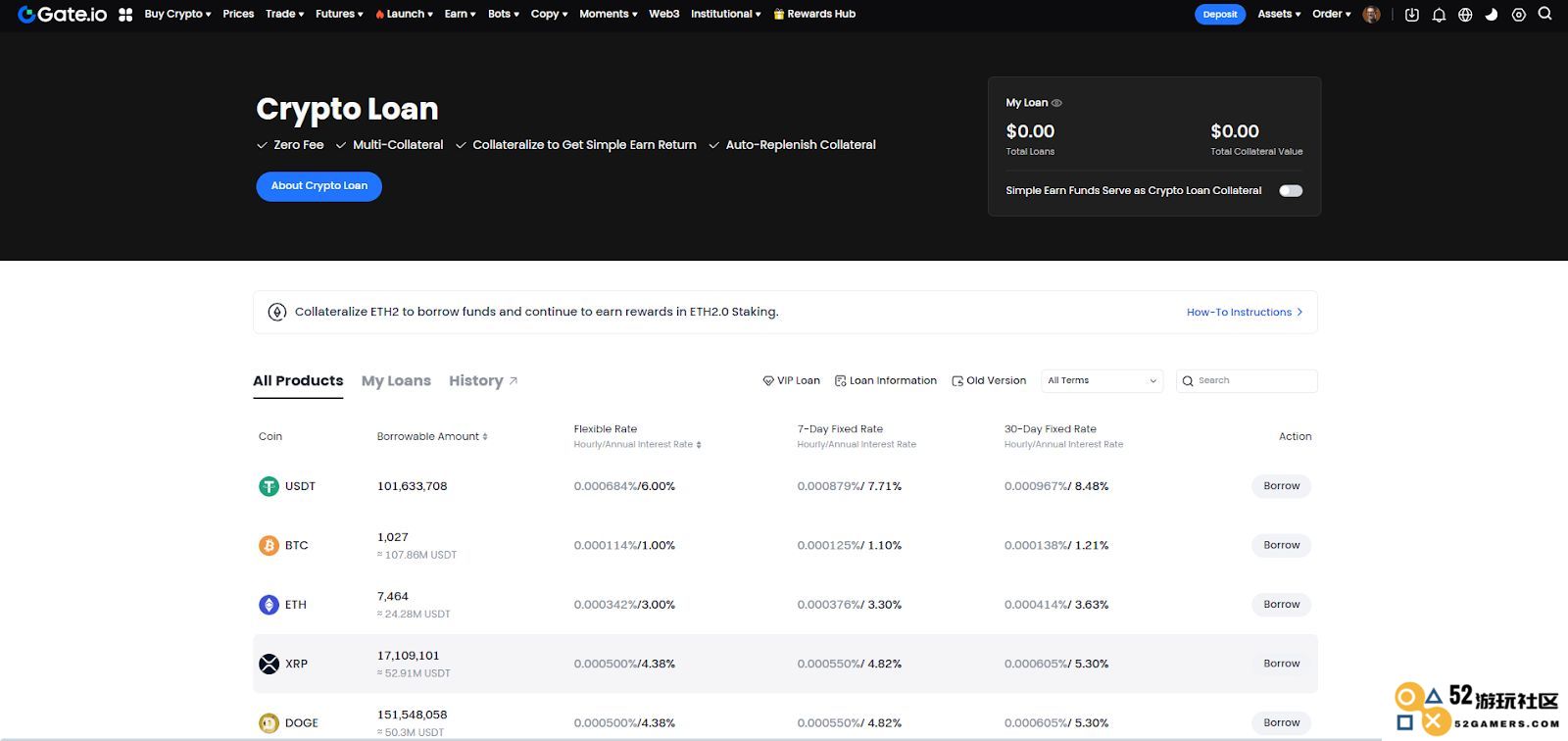Image resolution: width=1568 pixels, height=741 pixels.
Task: Expand the Bots menu
Action: point(504,14)
